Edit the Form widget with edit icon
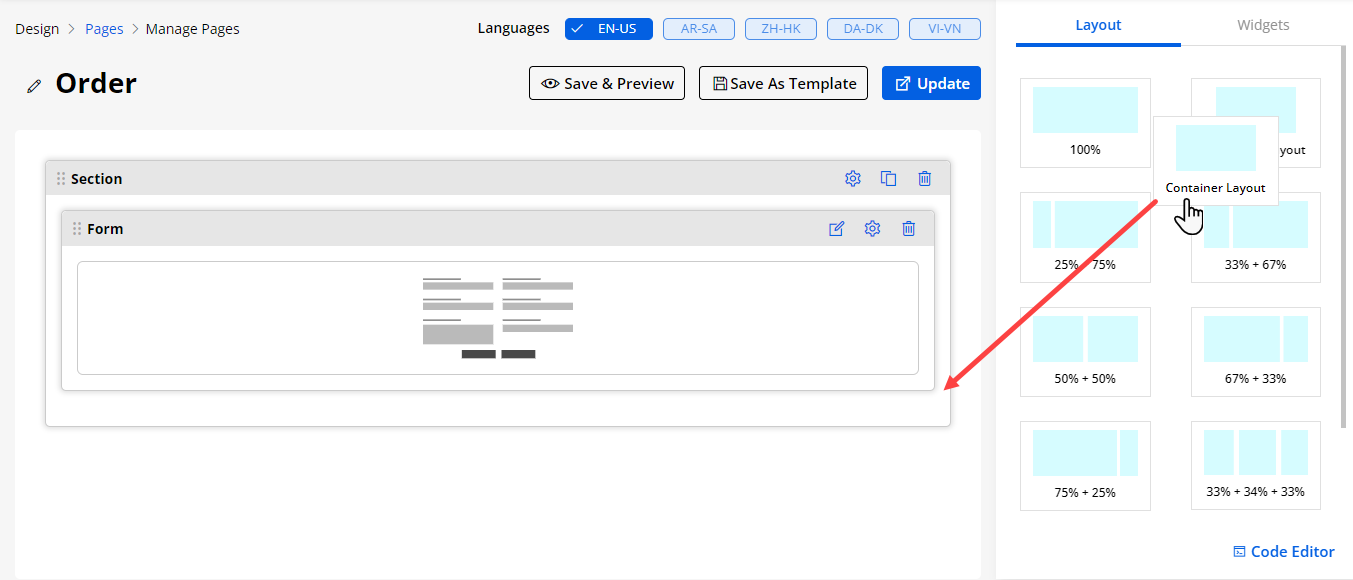Image resolution: width=1353 pixels, height=580 pixels. tap(836, 229)
